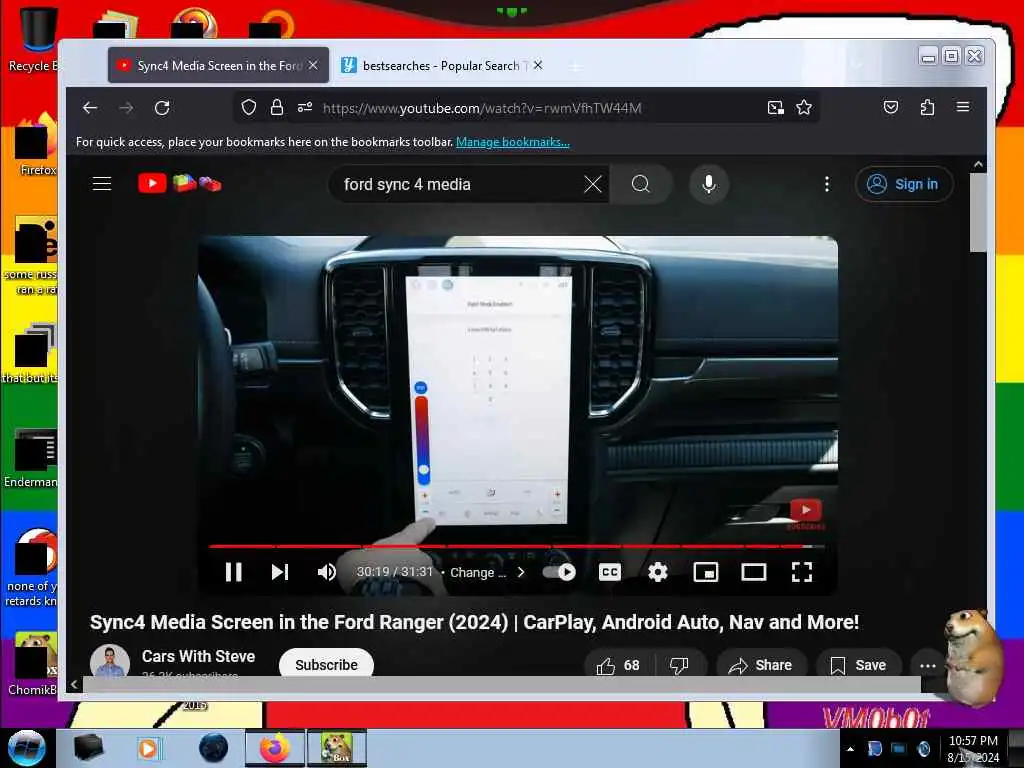This screenshot has width=1024, height=768.
Task: Open the Pocket save icon
Action: [x=891, y=107]
